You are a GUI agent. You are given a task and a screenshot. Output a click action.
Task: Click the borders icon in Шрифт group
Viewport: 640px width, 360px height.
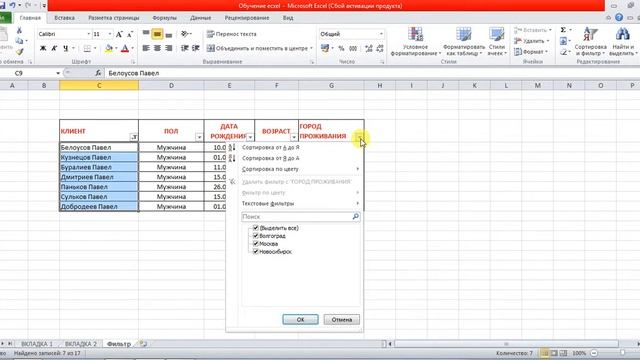87,49
